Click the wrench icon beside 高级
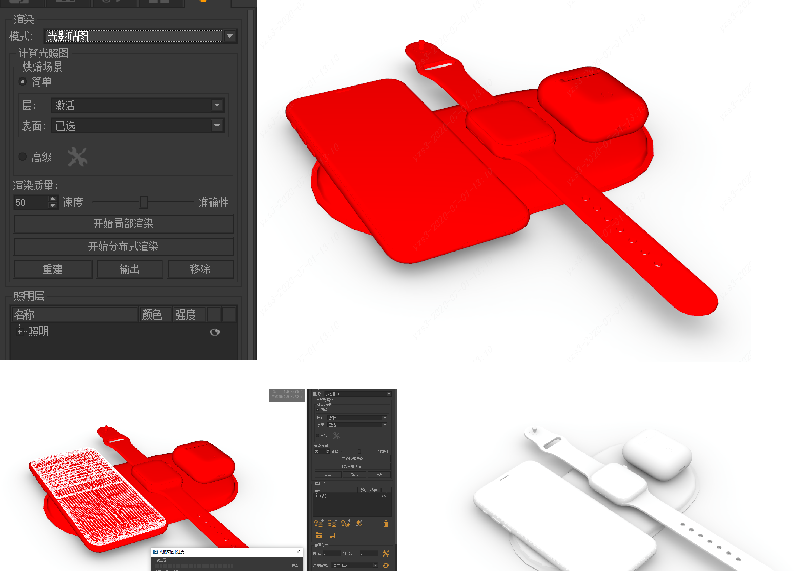This screenshot has width=801, height=571. pyautogui.click(x=77, y=157)
